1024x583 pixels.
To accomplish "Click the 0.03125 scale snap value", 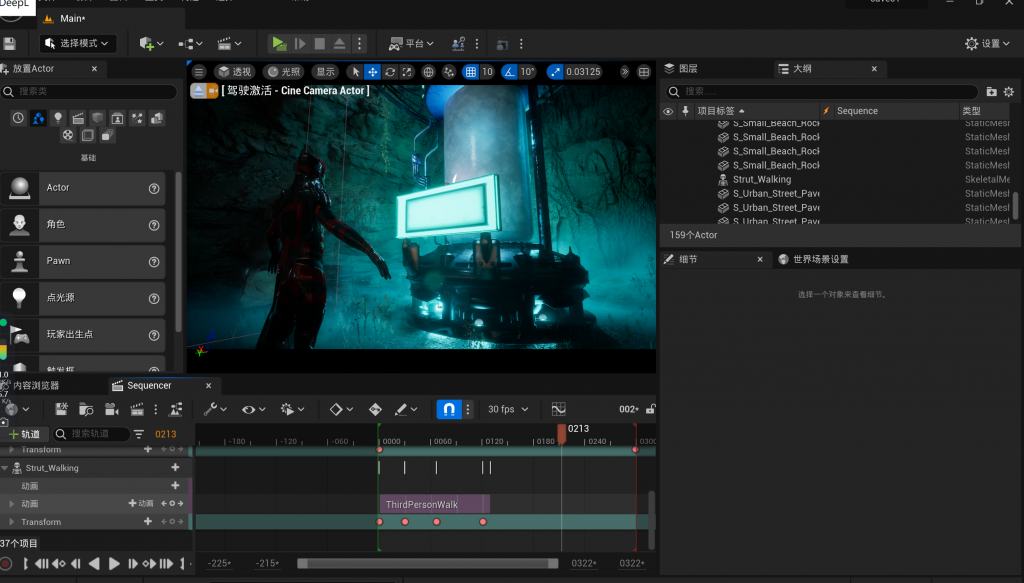I will coord(583,72).
